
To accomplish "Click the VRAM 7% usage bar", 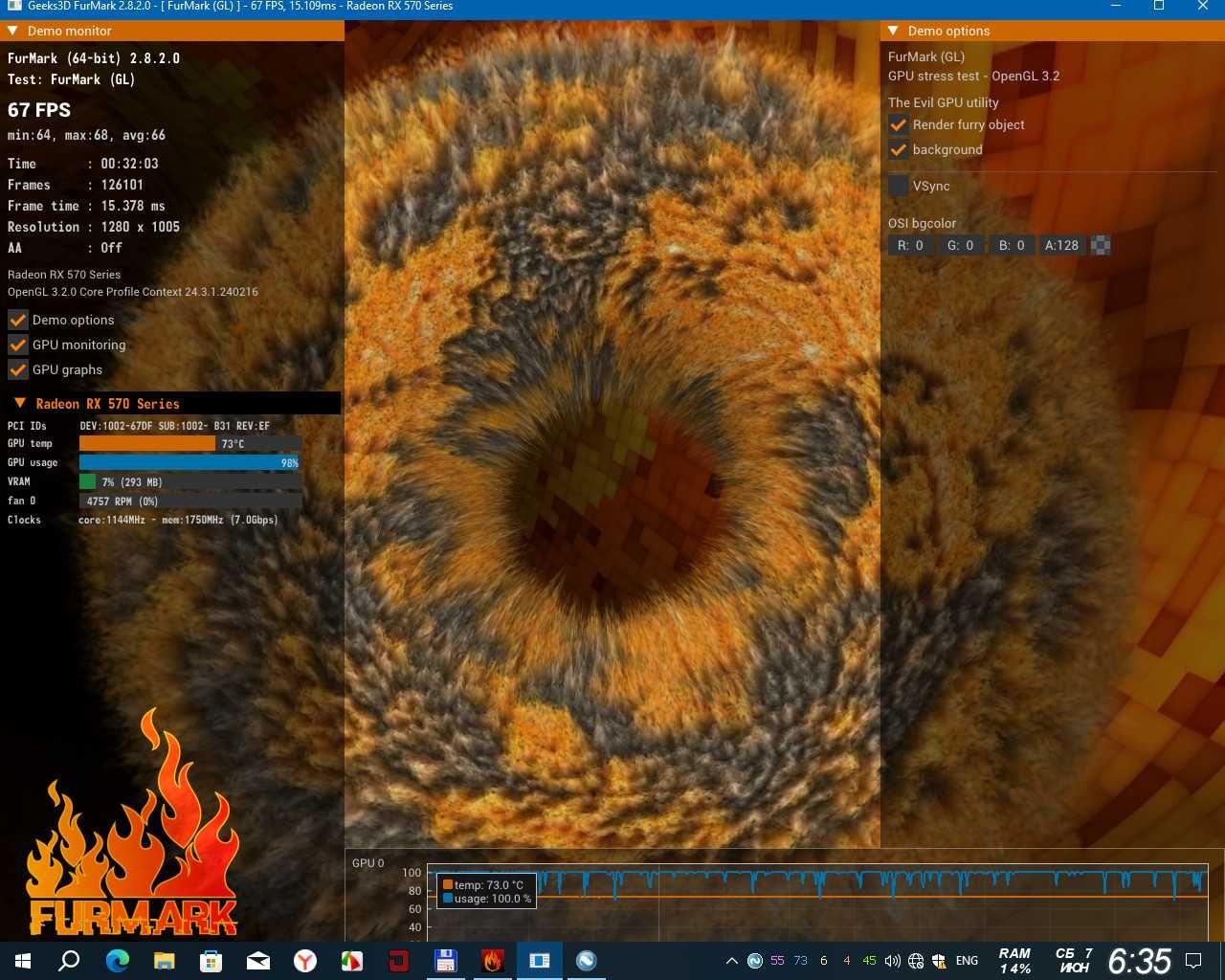I will pyautogui.click(x=190, y=481).
